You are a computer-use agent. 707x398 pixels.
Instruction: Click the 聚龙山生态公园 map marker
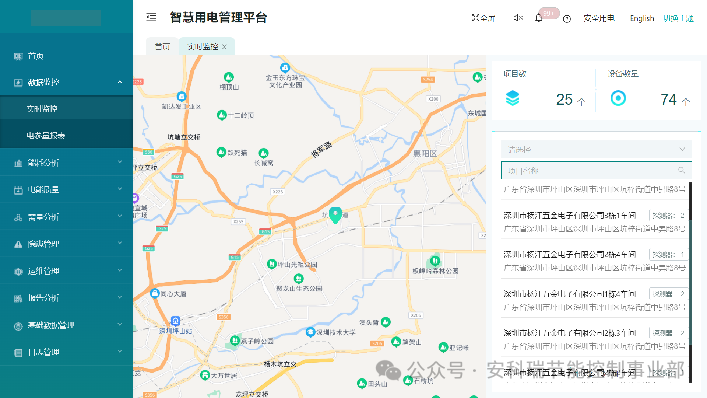298,279
